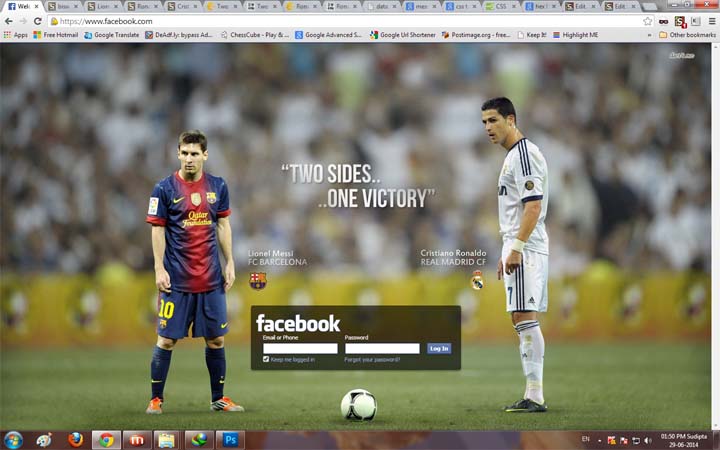Open the green globe download manager icon
Screen dimensions: 720x450
(199, 440)
